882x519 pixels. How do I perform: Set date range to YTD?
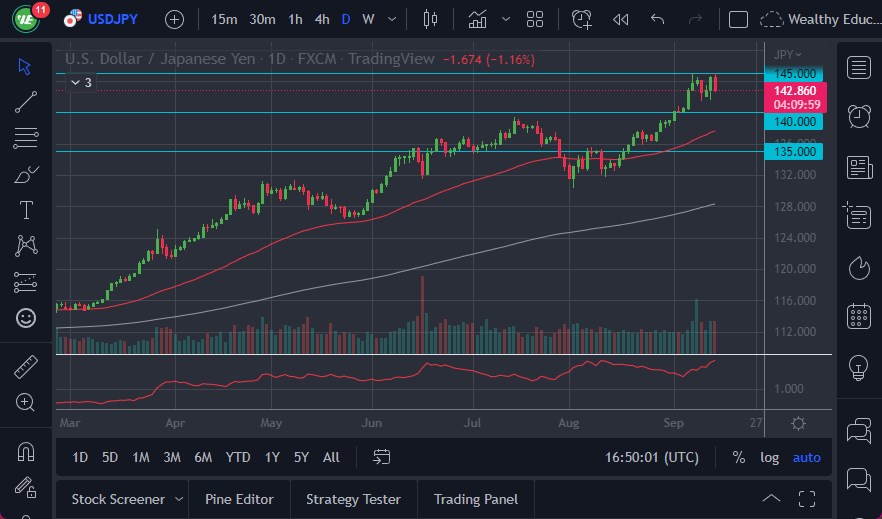pos(238,457)
